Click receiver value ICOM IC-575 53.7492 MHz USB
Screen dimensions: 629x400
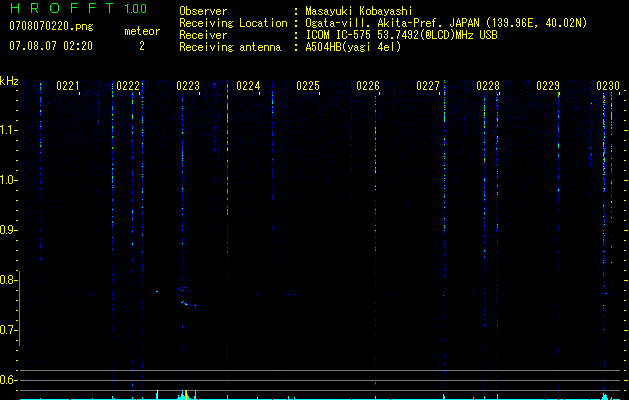pos(401,35)
